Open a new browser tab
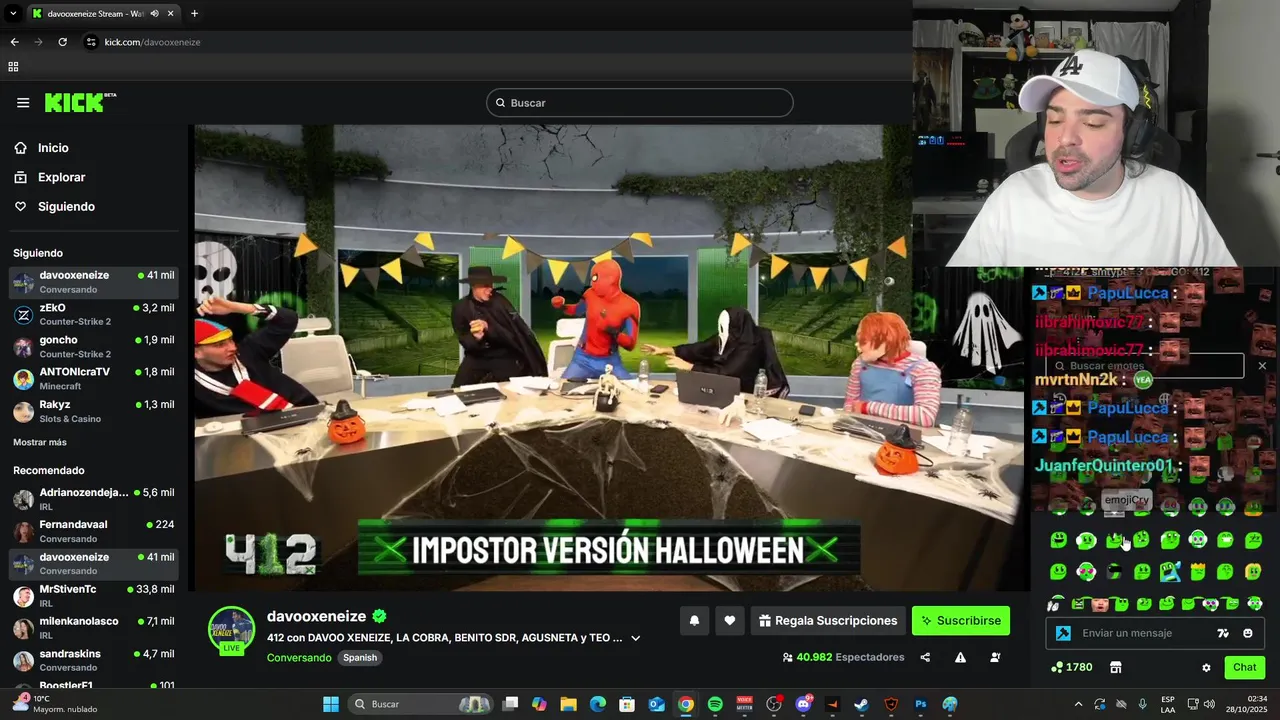 [194, 14]
